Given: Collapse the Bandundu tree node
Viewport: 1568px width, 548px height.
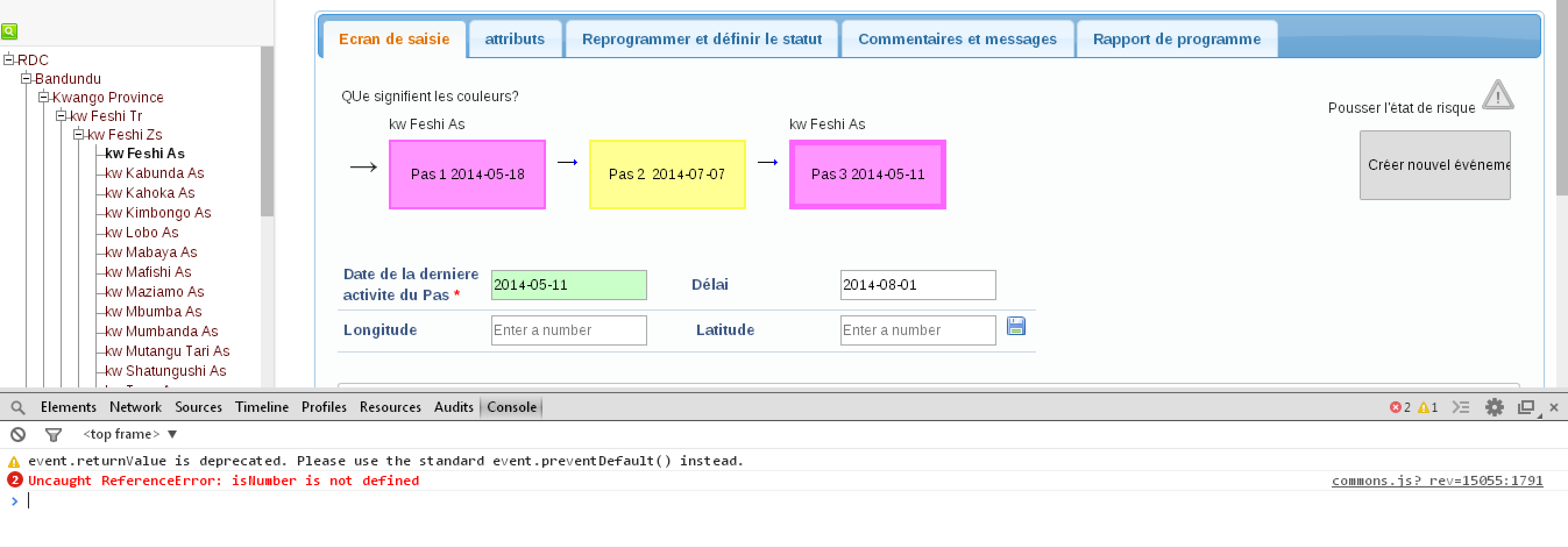Looking at the screenshot, I should pos(26,78).
